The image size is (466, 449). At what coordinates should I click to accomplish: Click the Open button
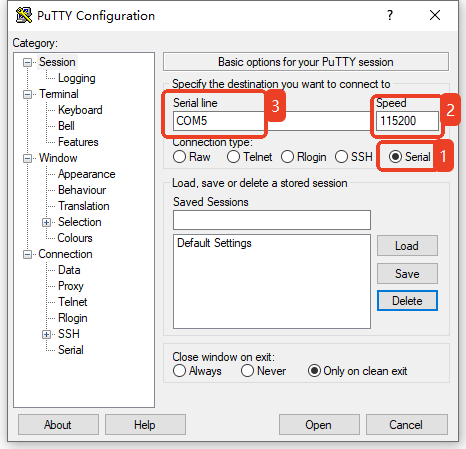[319, 425]
